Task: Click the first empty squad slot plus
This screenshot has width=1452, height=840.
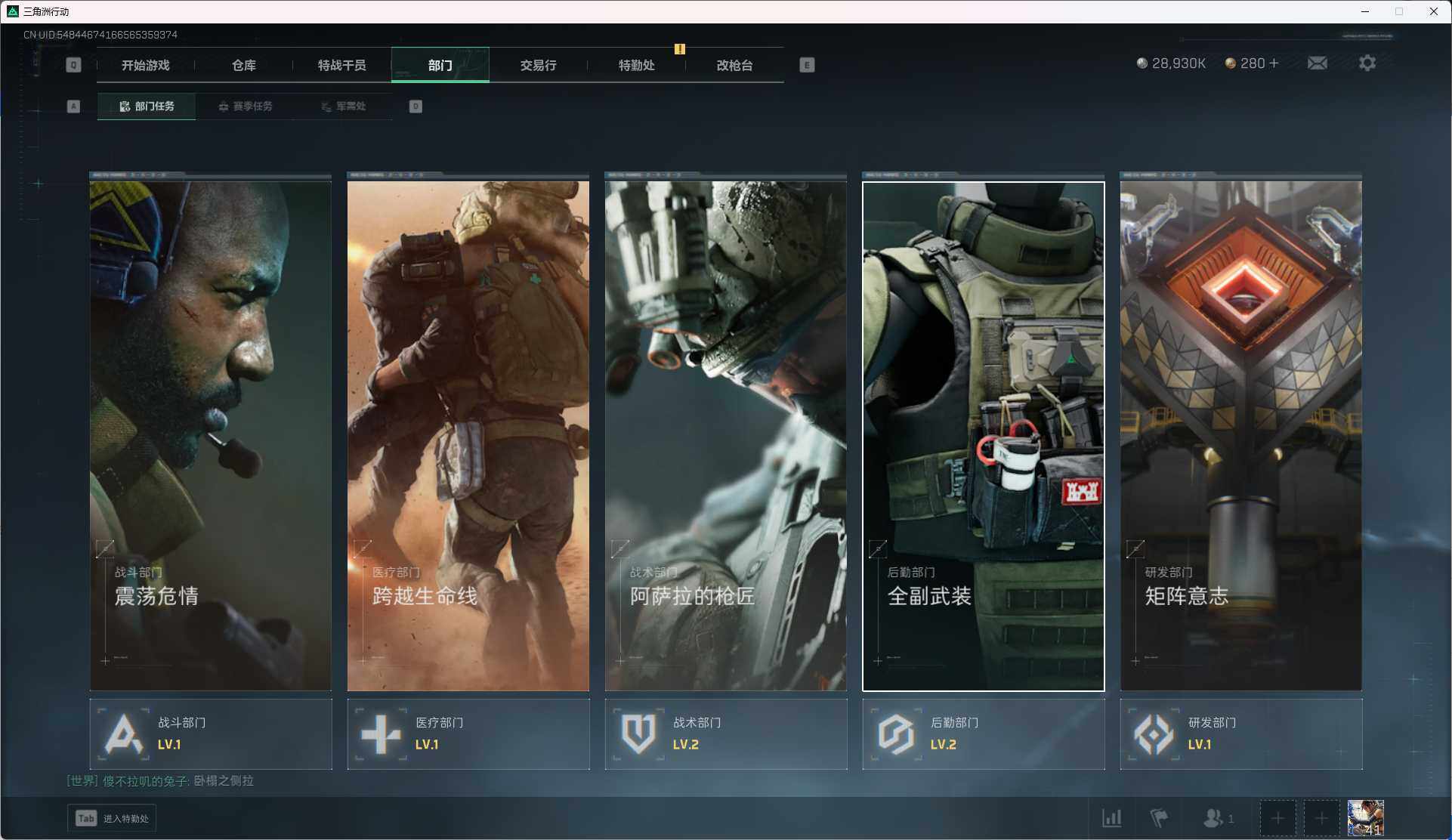Action: (1277, 818)
